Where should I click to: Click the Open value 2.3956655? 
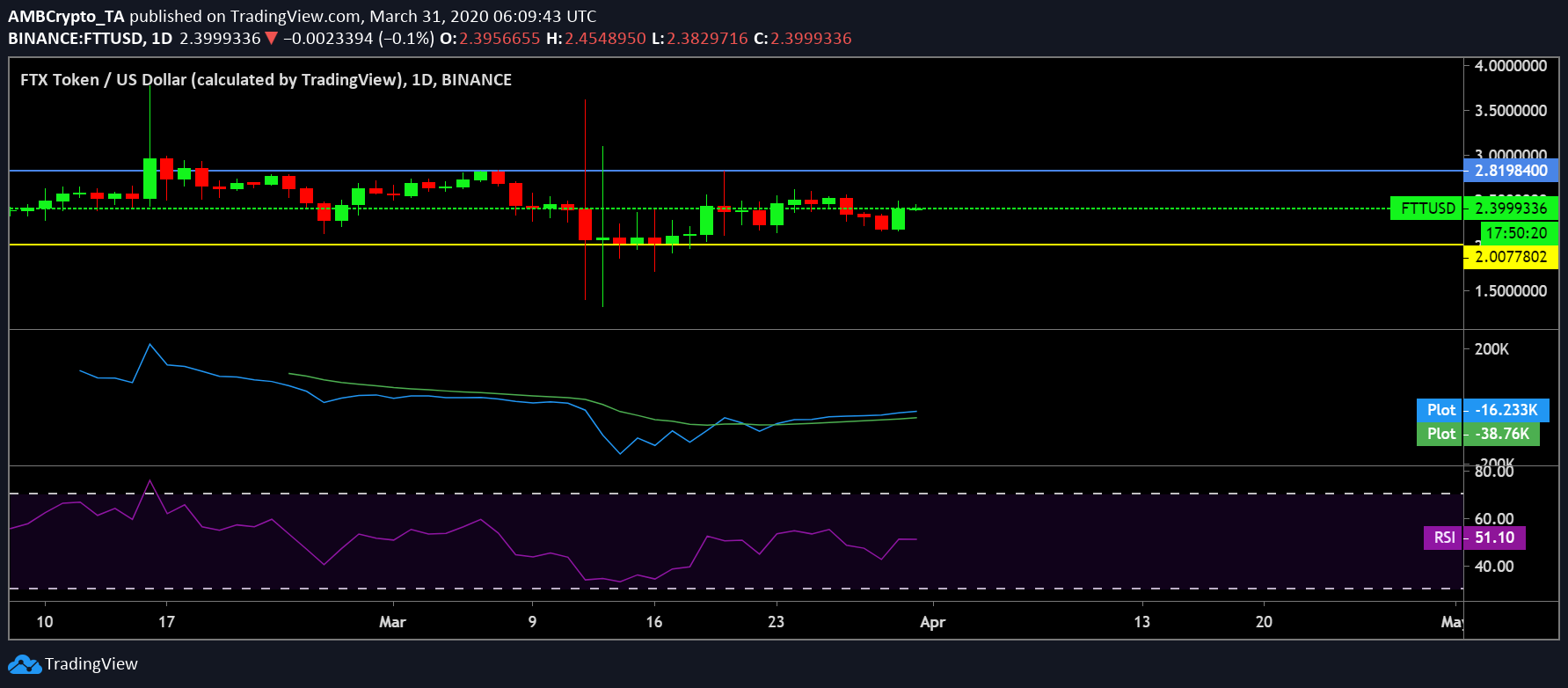[500, 39]
